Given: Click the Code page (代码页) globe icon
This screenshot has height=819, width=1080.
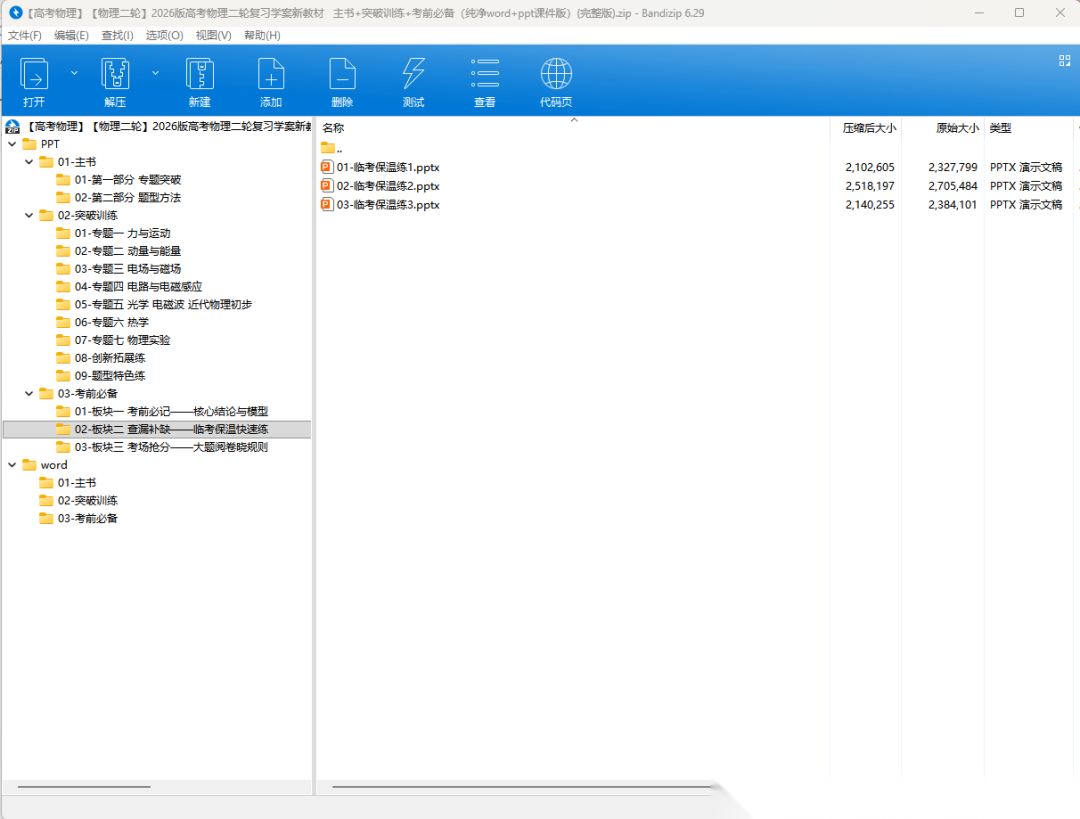Looking at the screenshot, I should 556,76.
